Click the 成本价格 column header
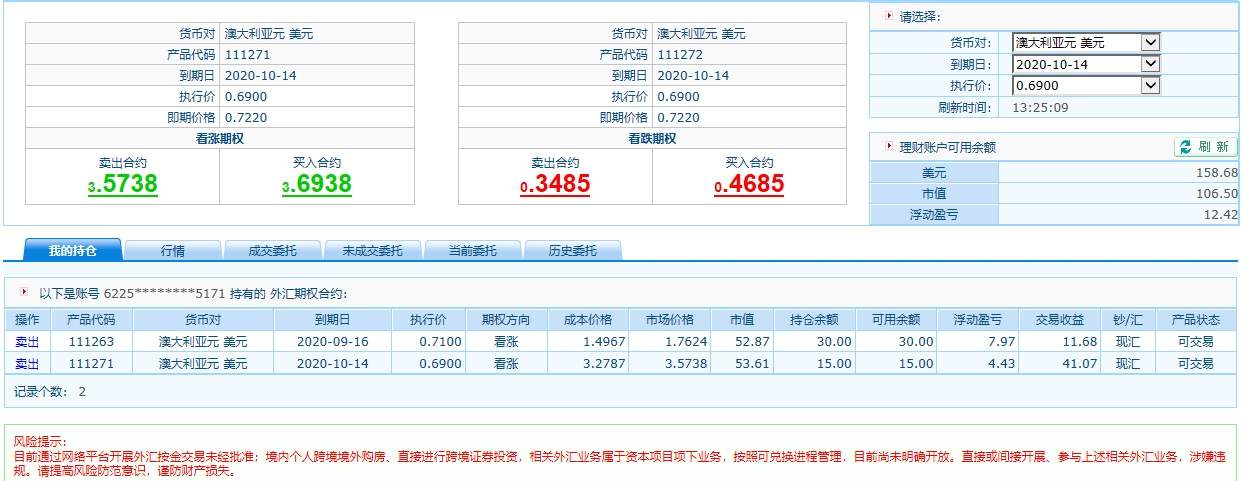 (x=588, y=320)
